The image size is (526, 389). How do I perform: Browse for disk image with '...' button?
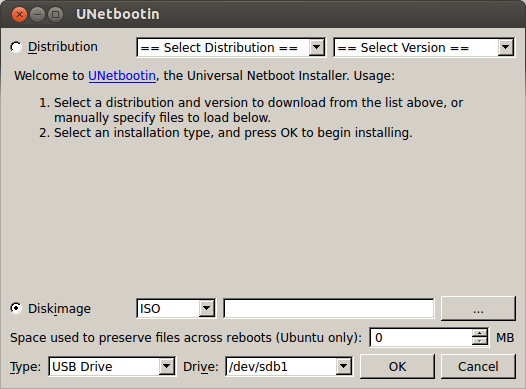coord(478,309)
